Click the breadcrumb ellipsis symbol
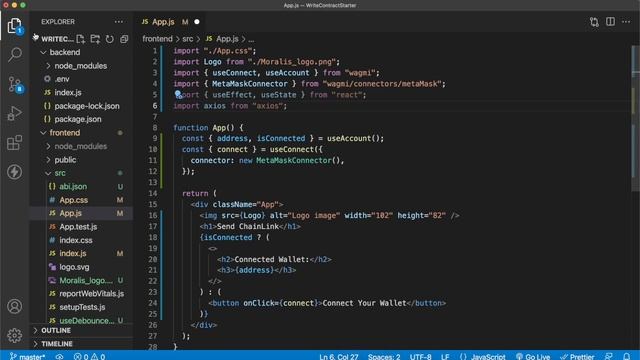 click(x=251, y=39)
